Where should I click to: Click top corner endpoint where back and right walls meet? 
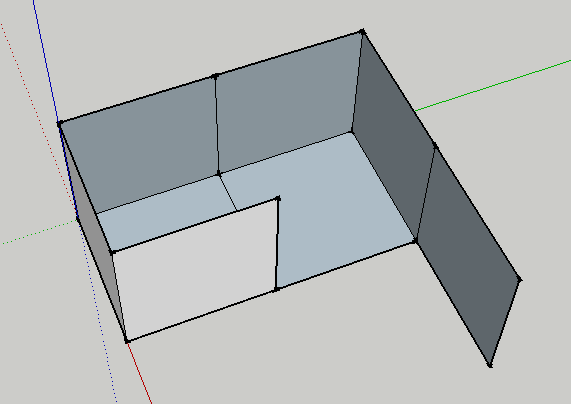(362, 32)
